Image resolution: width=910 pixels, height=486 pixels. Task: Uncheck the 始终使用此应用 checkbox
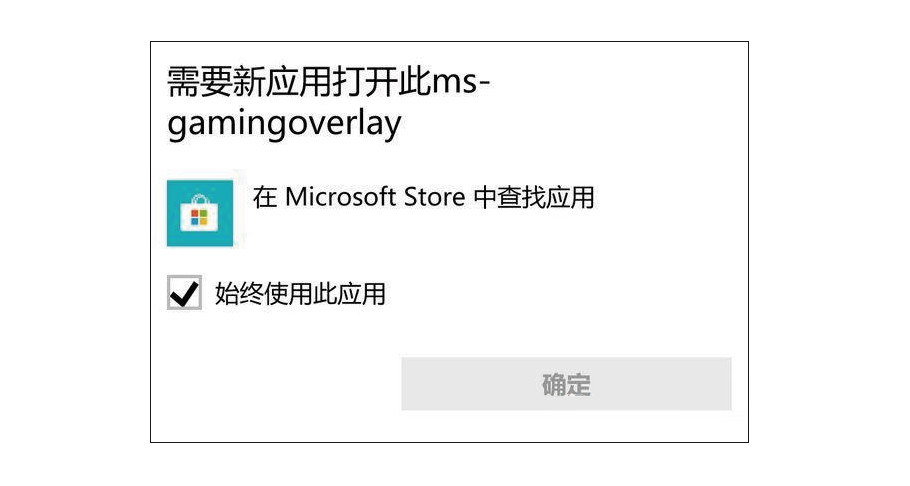[185, 293]
